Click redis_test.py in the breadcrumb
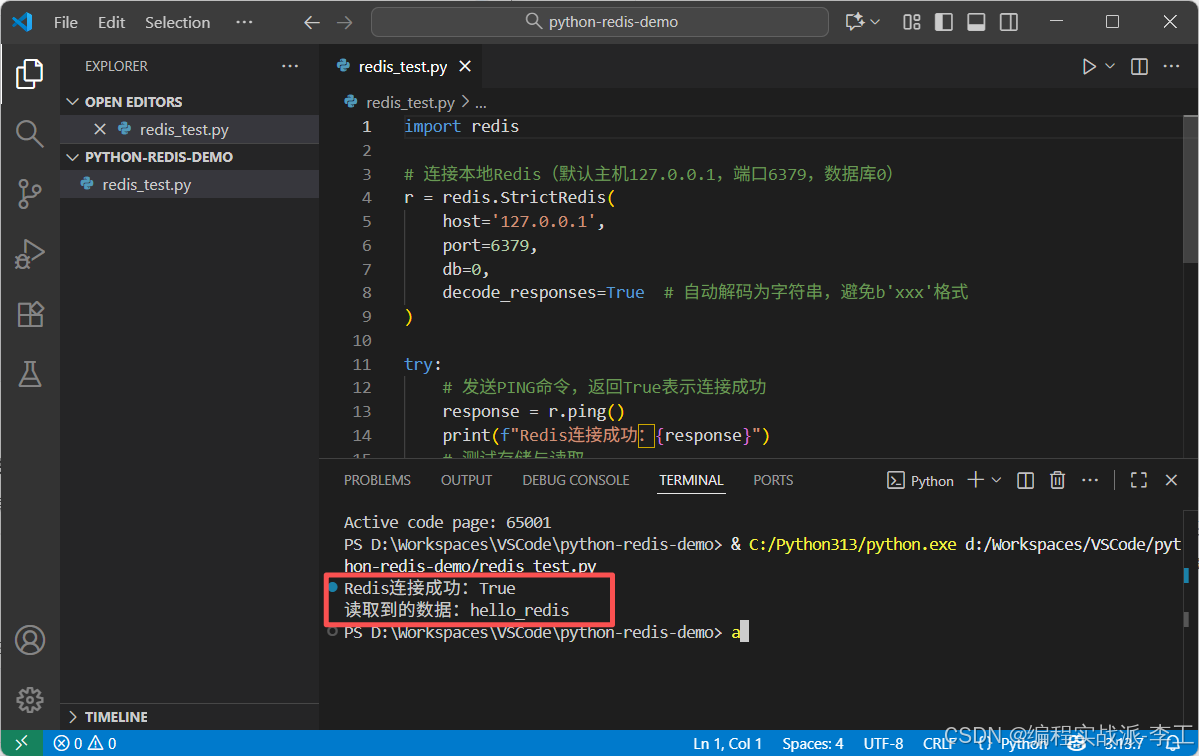This screenshot has width=1199, height=756. tap(410, 102)
